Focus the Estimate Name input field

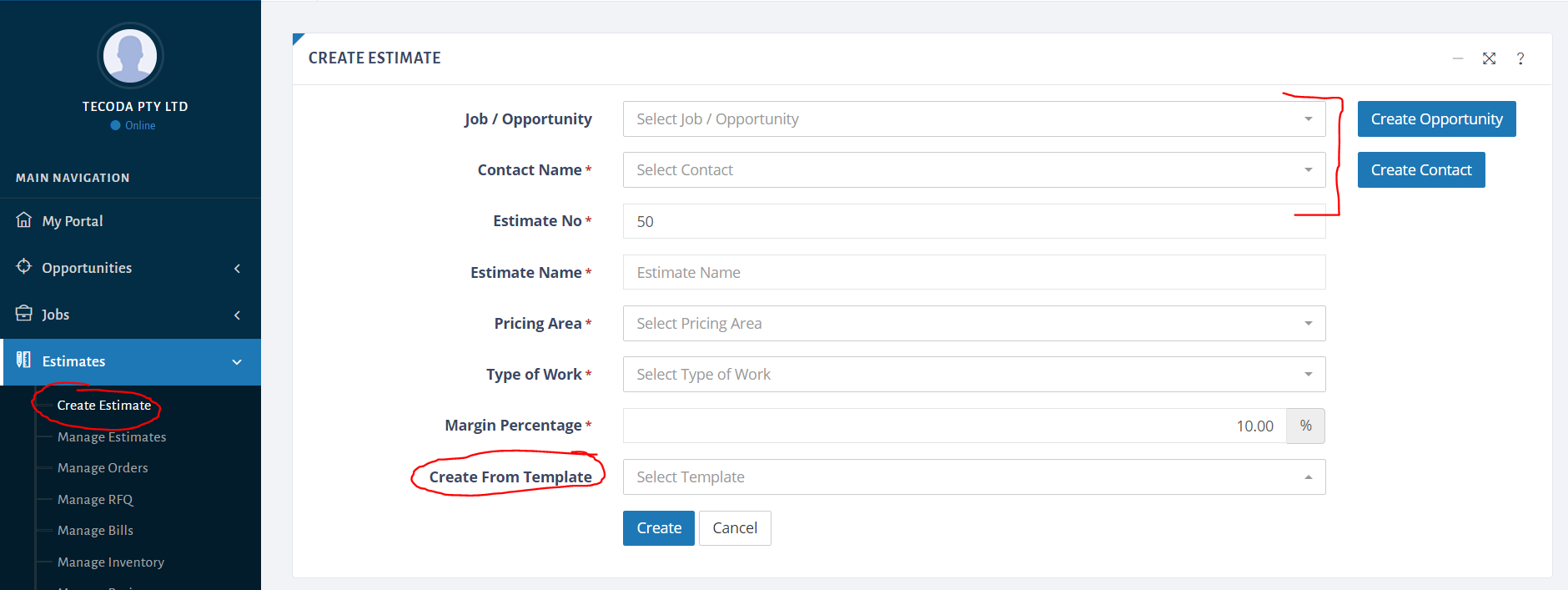pos(974,273)
